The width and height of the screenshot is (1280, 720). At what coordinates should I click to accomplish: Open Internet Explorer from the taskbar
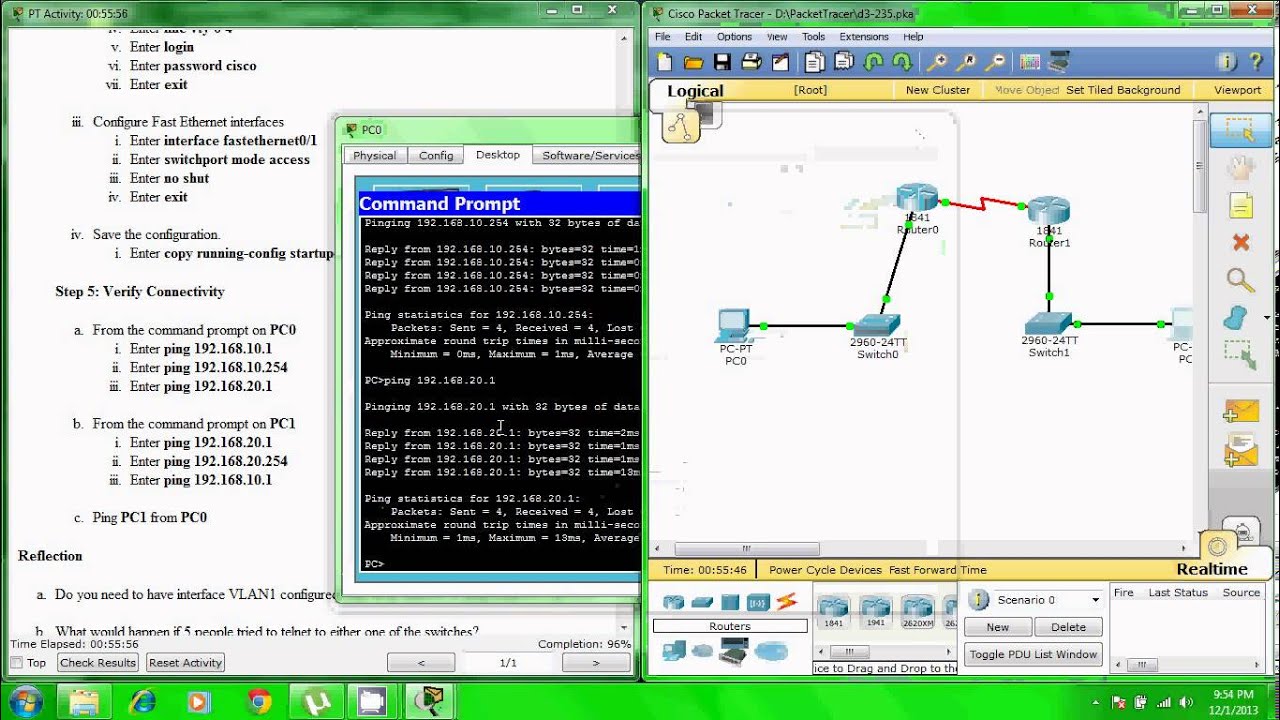point(144,702)
